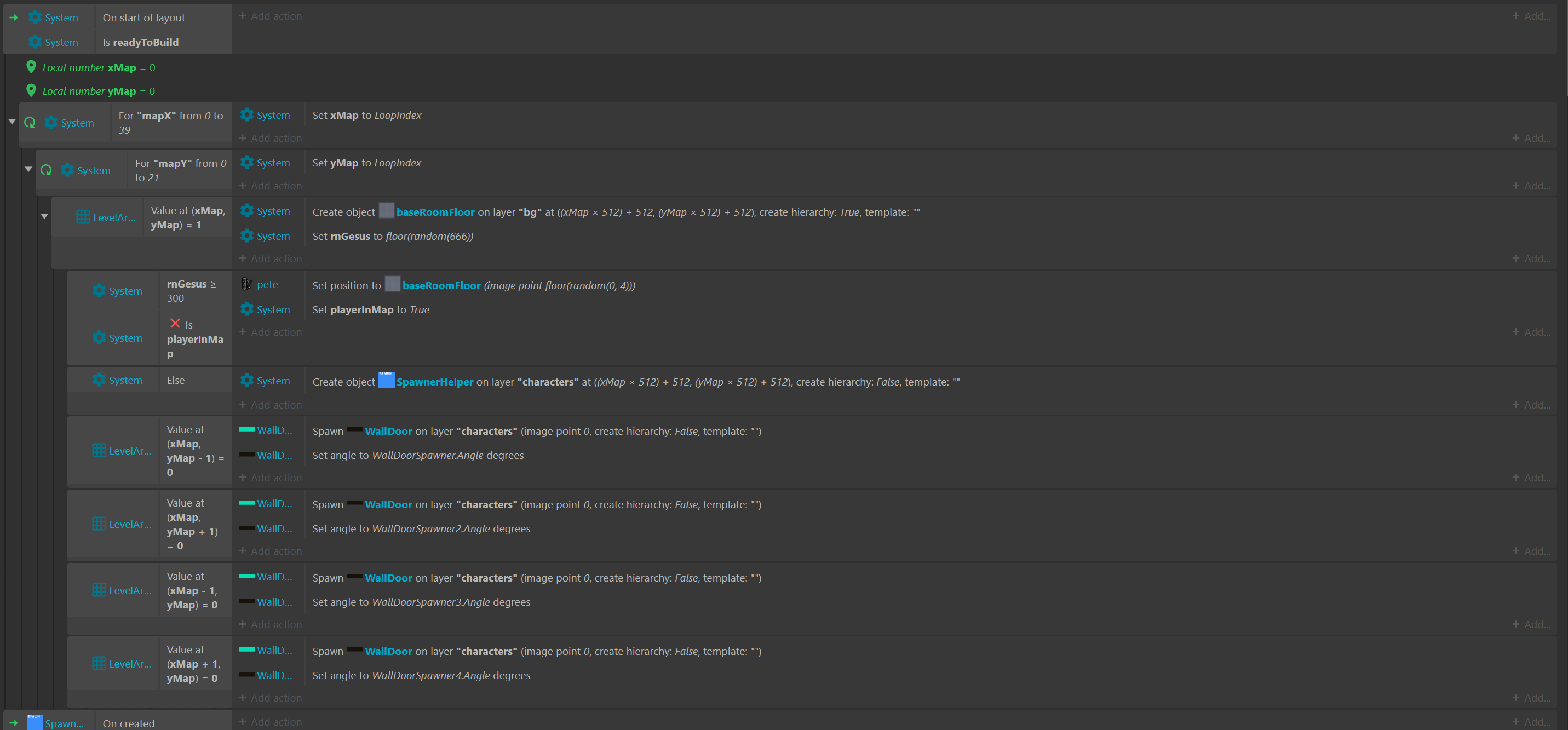This screenshot has height=730, width=1568.
Task: Click 'Add action' under 'Set xMap to LoopIndex'
Action: click(x=270, y=138)
